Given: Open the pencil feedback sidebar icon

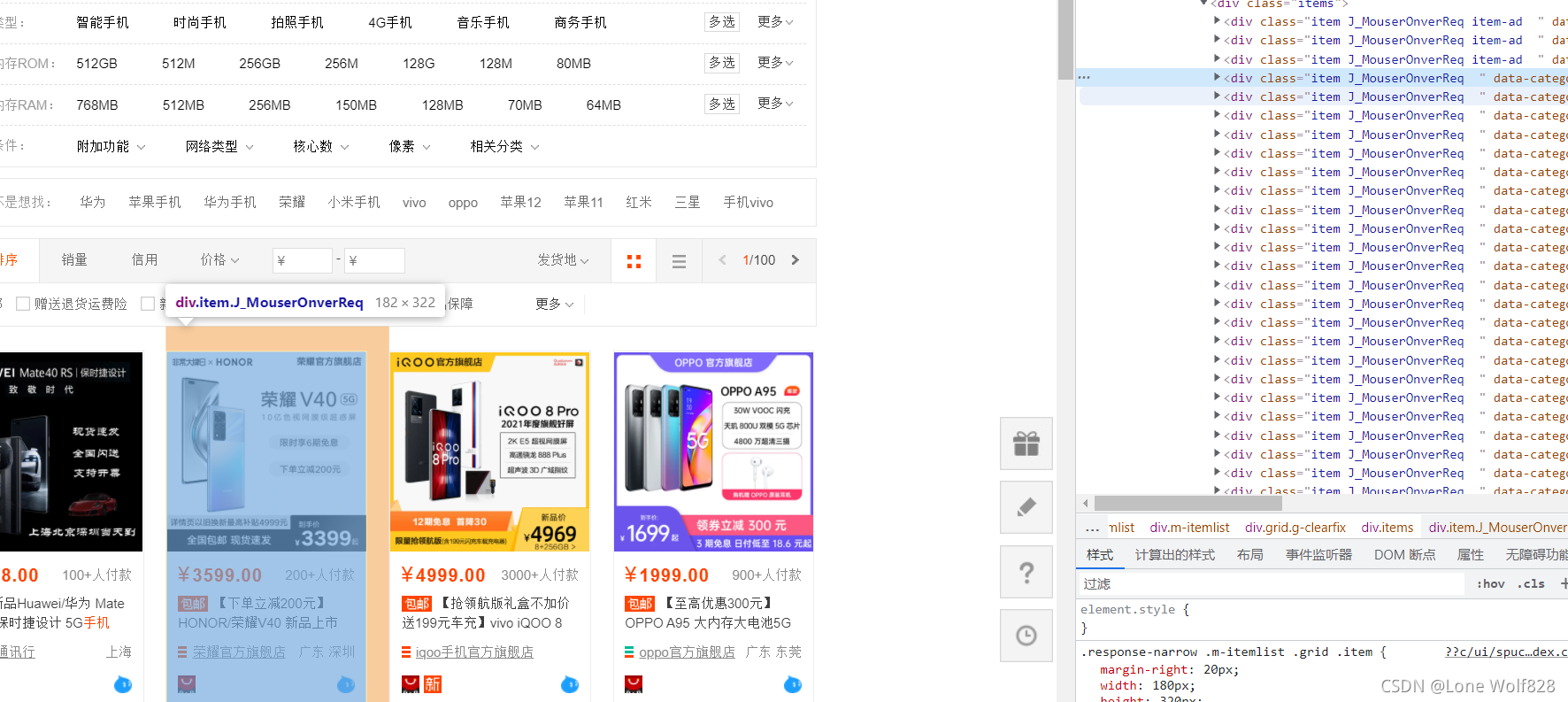Looking at the screenshot, I should click(x=1026, y=507).
